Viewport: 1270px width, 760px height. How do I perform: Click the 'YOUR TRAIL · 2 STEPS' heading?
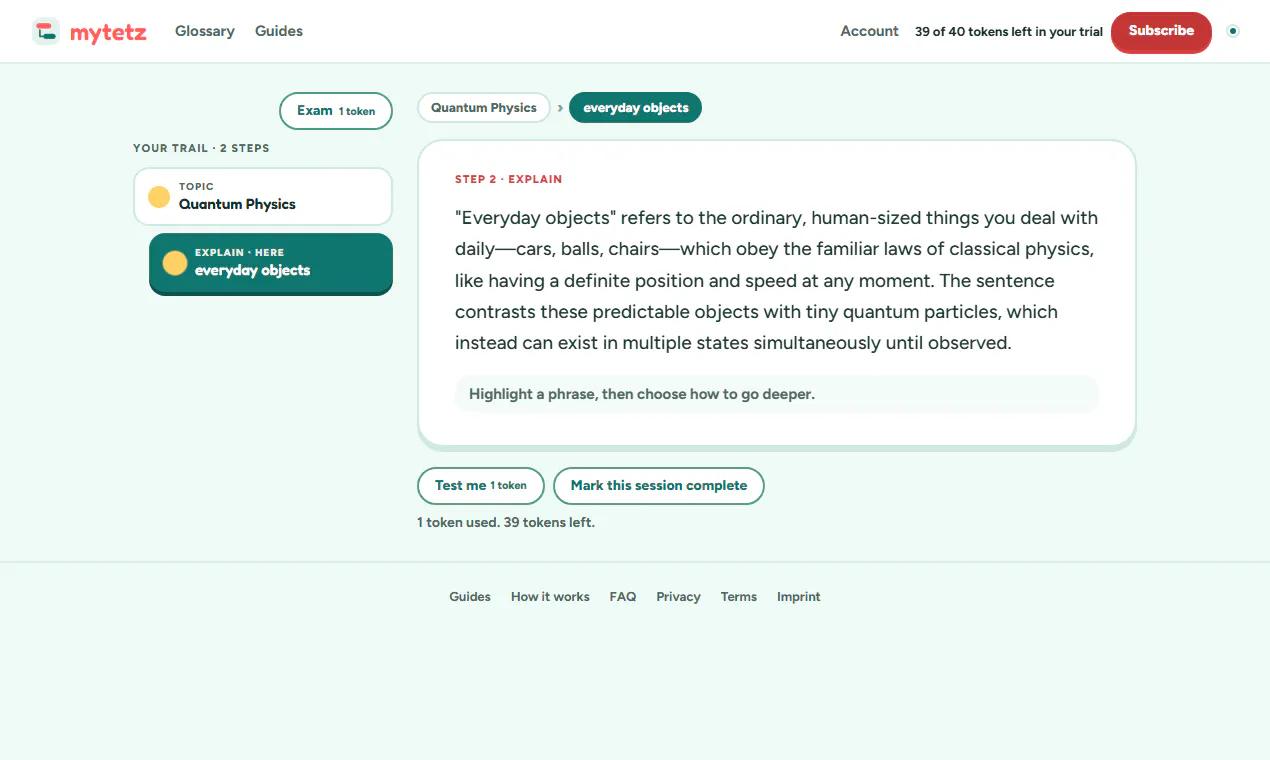tap(201, 148)
